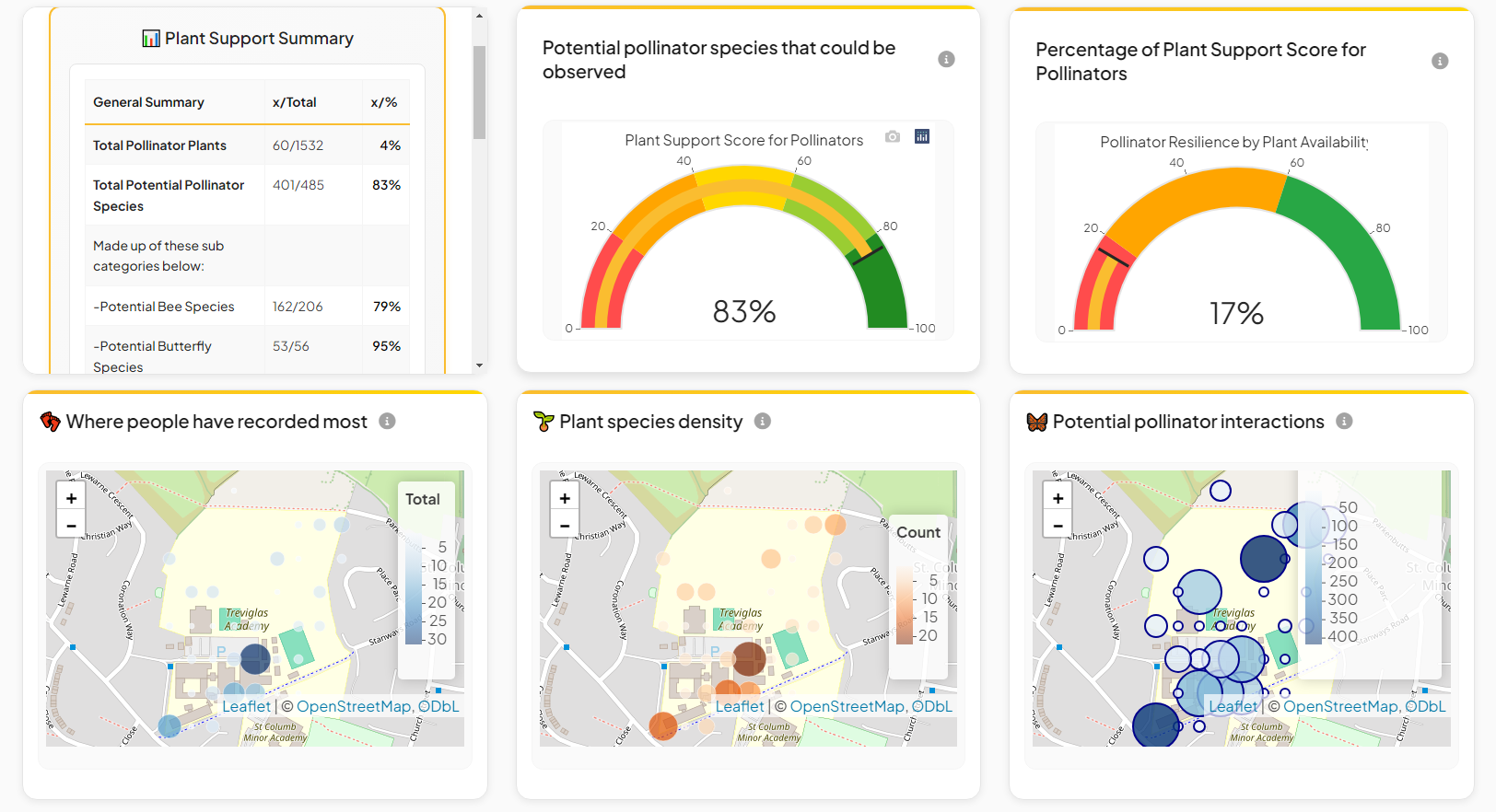This screenshot has height=812, width=1496.
Task: Click the Plotly logo icon on gauge chart
Action: pos(922,137)
